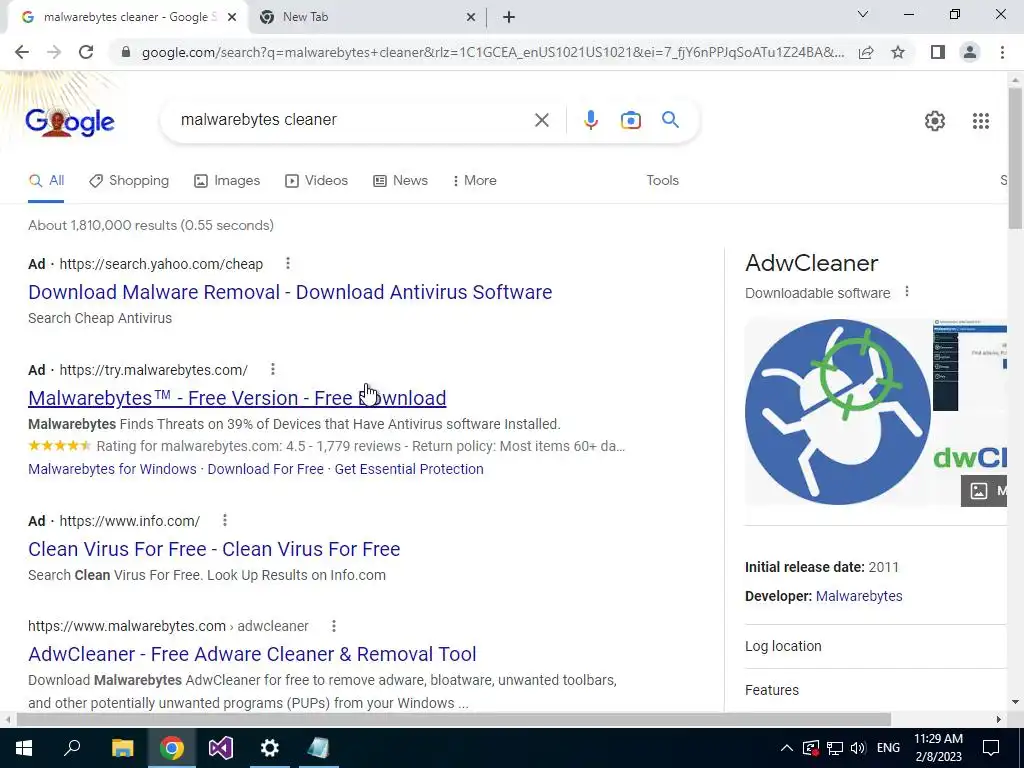
Task: Open the Windows Start menu
Action: 24,748
